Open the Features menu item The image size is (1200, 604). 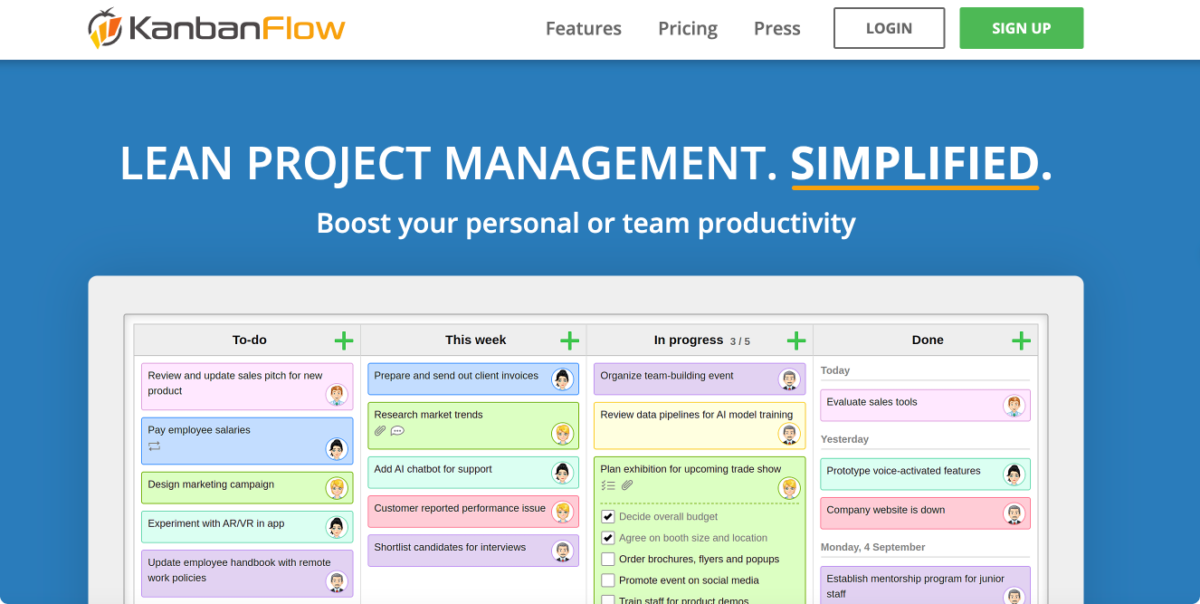(583, 28)
